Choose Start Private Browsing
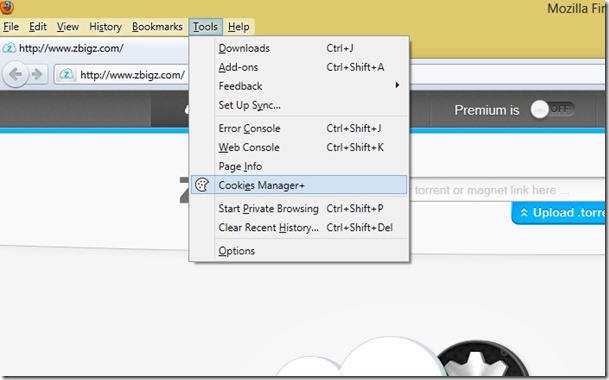This screenshot has height=380, width=609. tap(299, 209)
